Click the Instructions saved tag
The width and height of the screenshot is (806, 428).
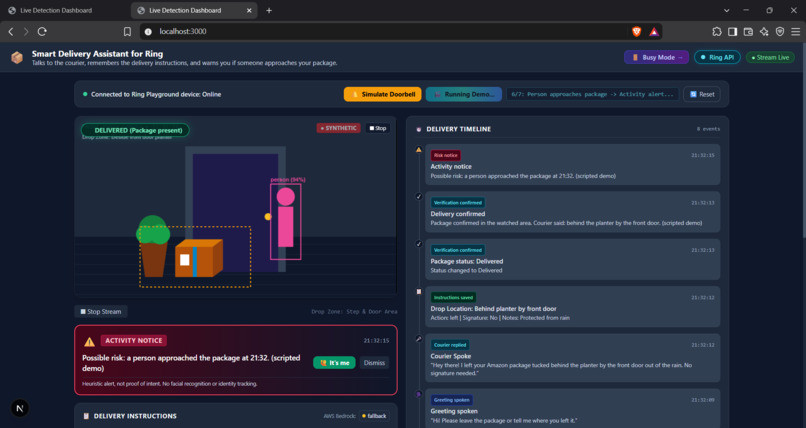click(453, 297)
